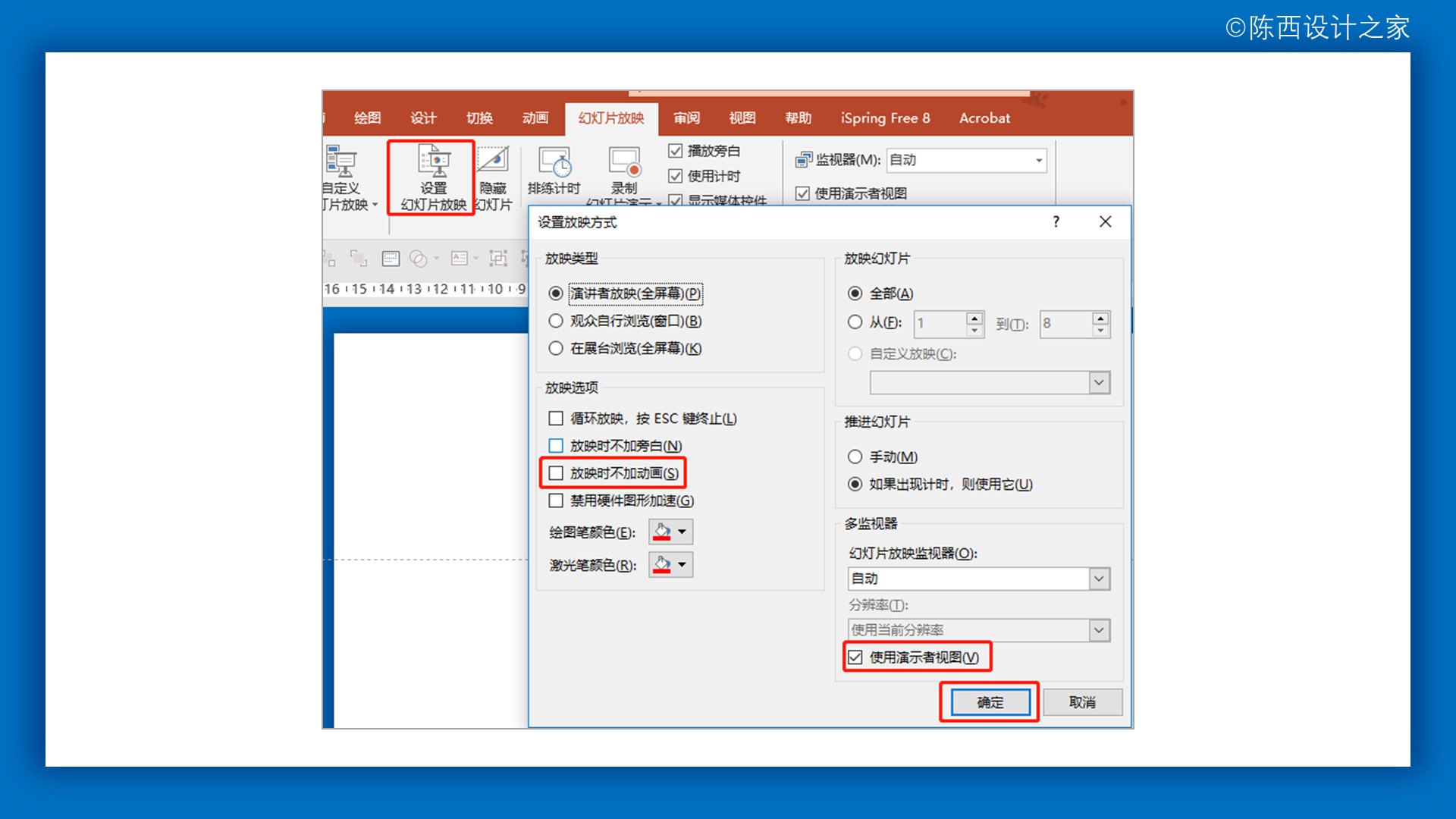Viewport: 1456px width, 819px height.
Task: Click the group objects icon in quick toolbar
Action: (498, 259)
